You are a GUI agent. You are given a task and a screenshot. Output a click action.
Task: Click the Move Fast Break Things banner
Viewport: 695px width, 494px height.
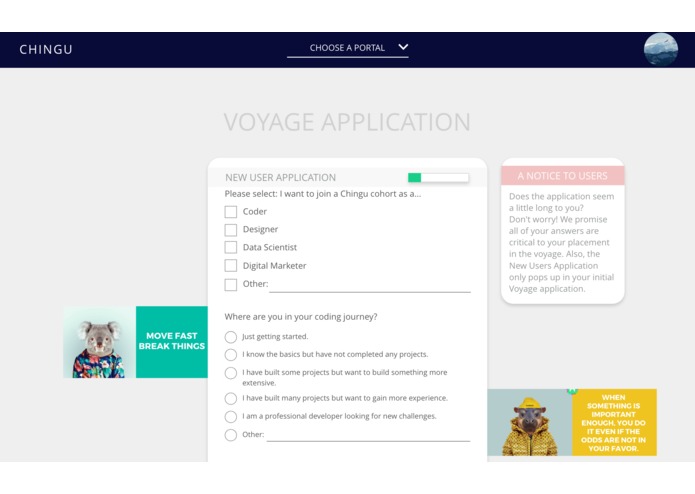[x=172, y=342]
